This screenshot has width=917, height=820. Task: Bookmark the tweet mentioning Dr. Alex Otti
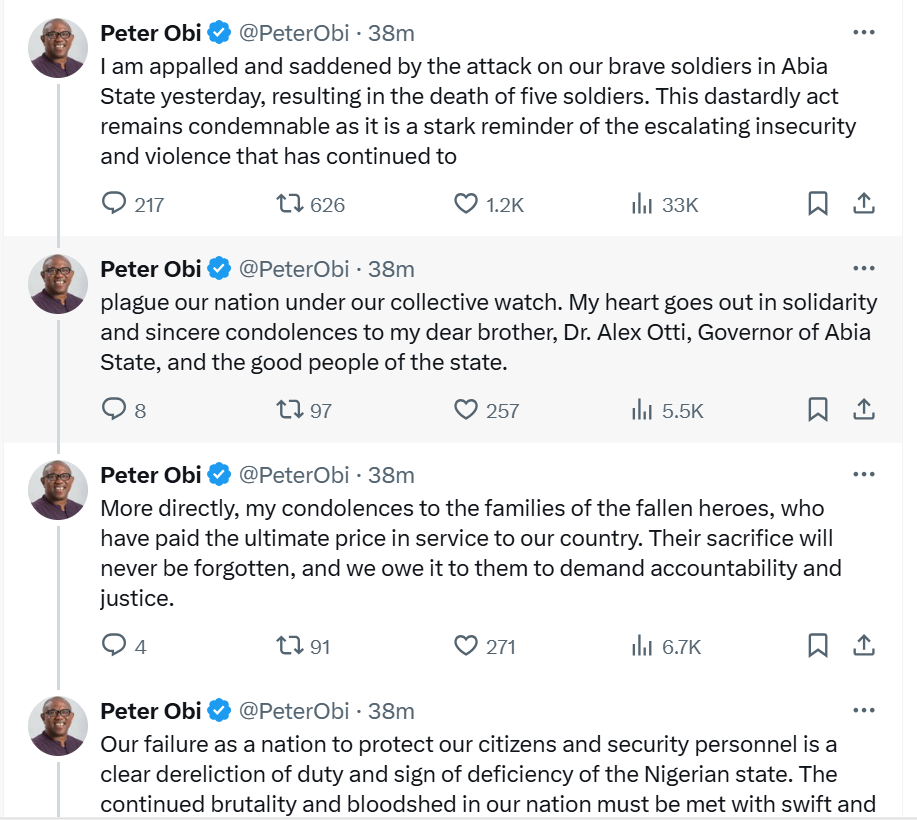818,409
